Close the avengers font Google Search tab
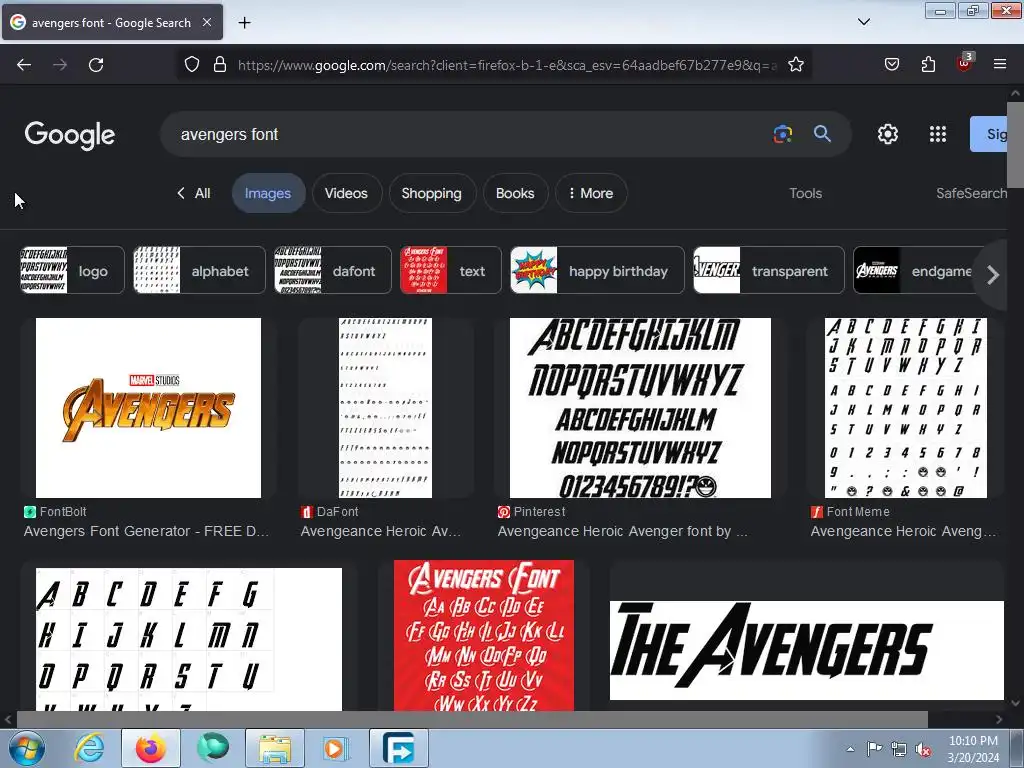The width and height of the screenshot is (1024, 768). coord(206,22)
